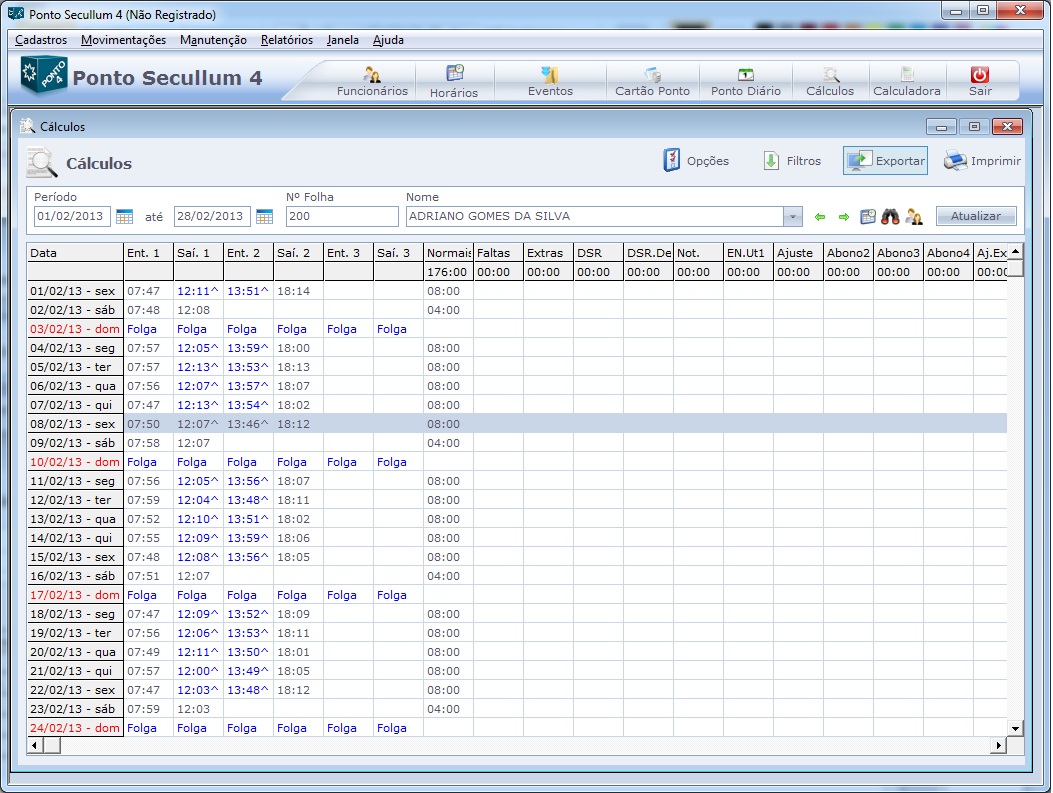Click the magnifier icon next to Cálculos heading

coord(42,163)
